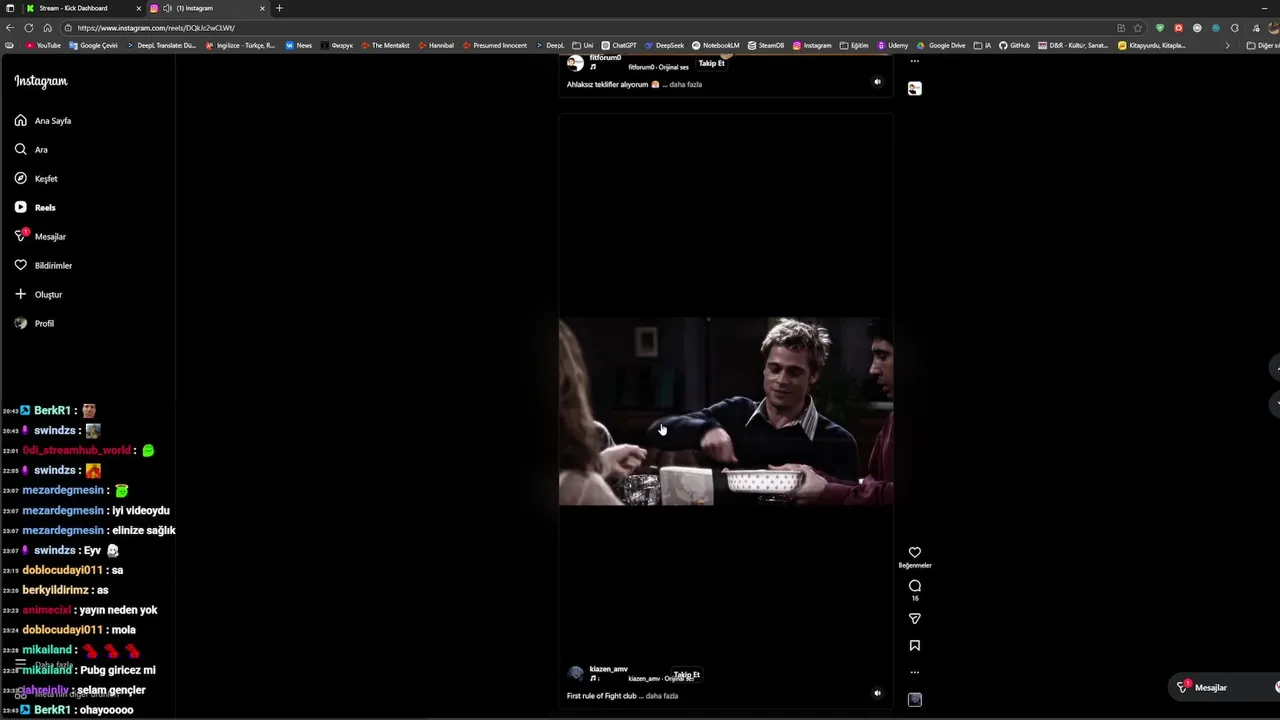The width and height of the screenshot is (1280, 720).
Task: Click chat username mezardegmesin 'iyi videoydu'
Action: click(x=63, y=510)
